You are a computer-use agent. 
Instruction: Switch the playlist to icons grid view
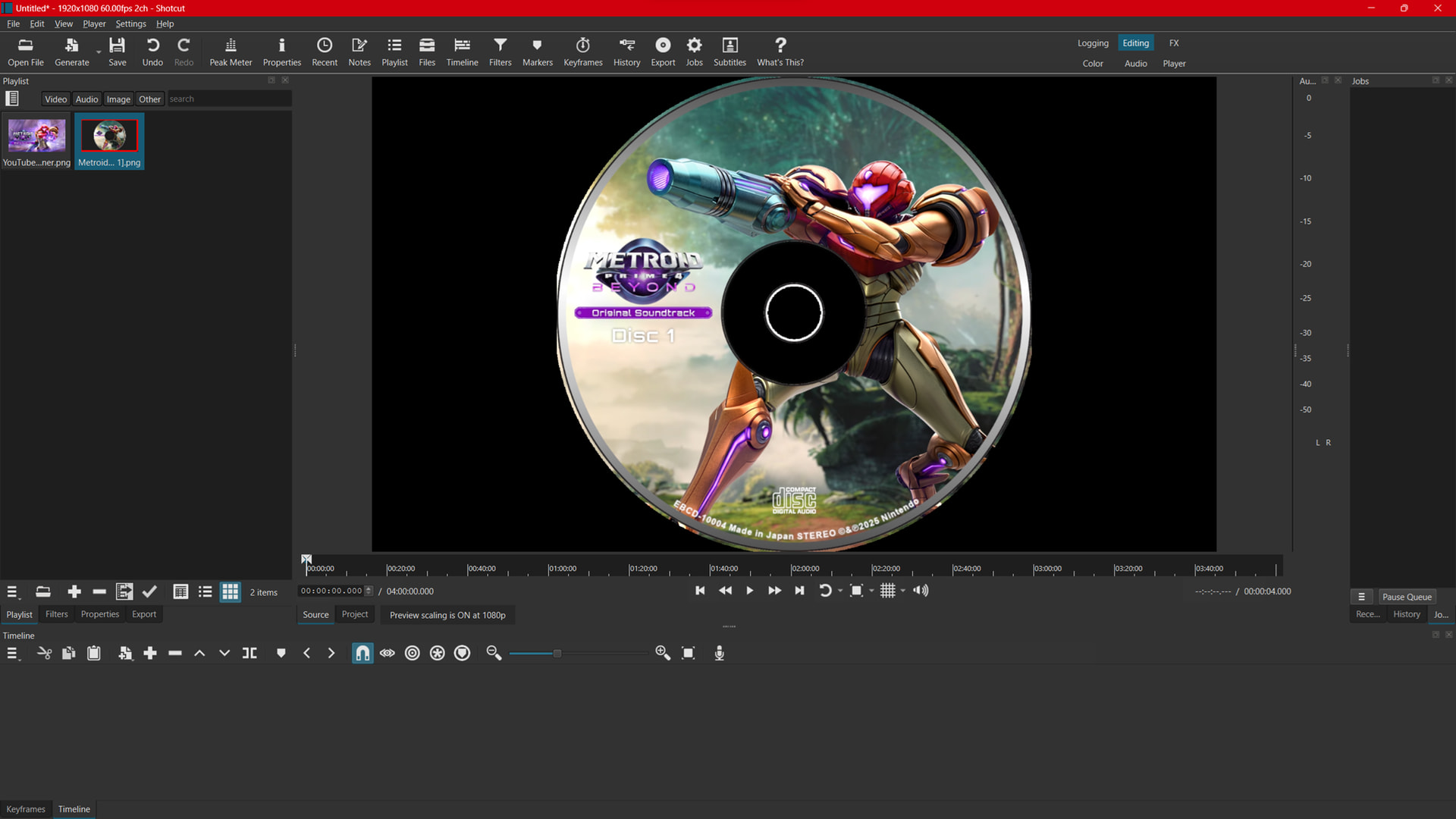[231, 592]
